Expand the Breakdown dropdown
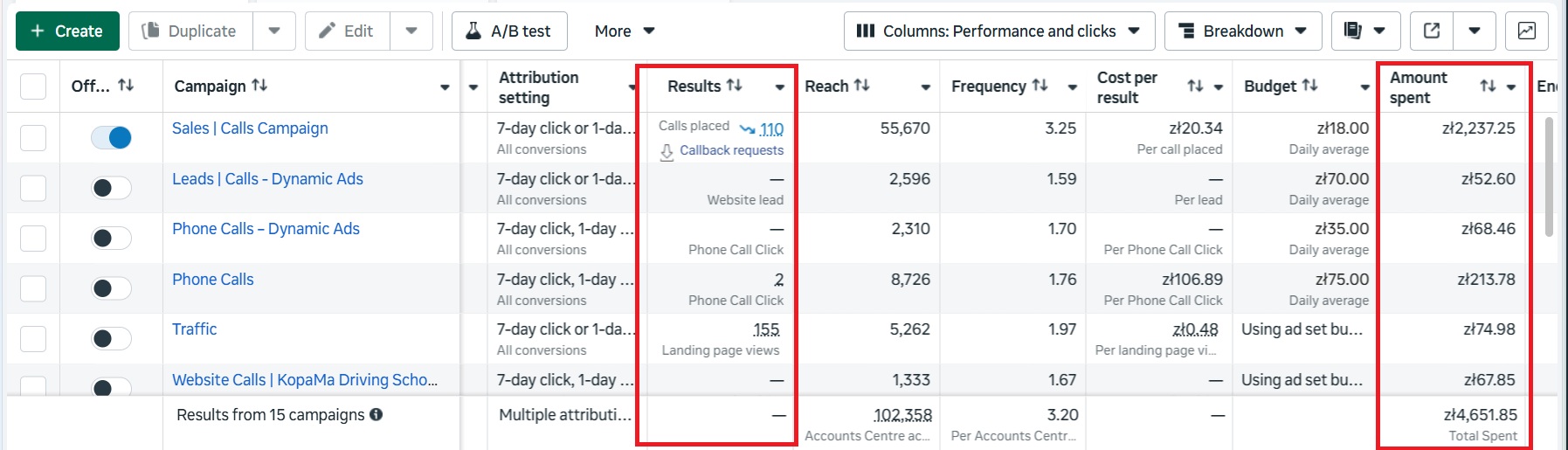 [1242, 31]
